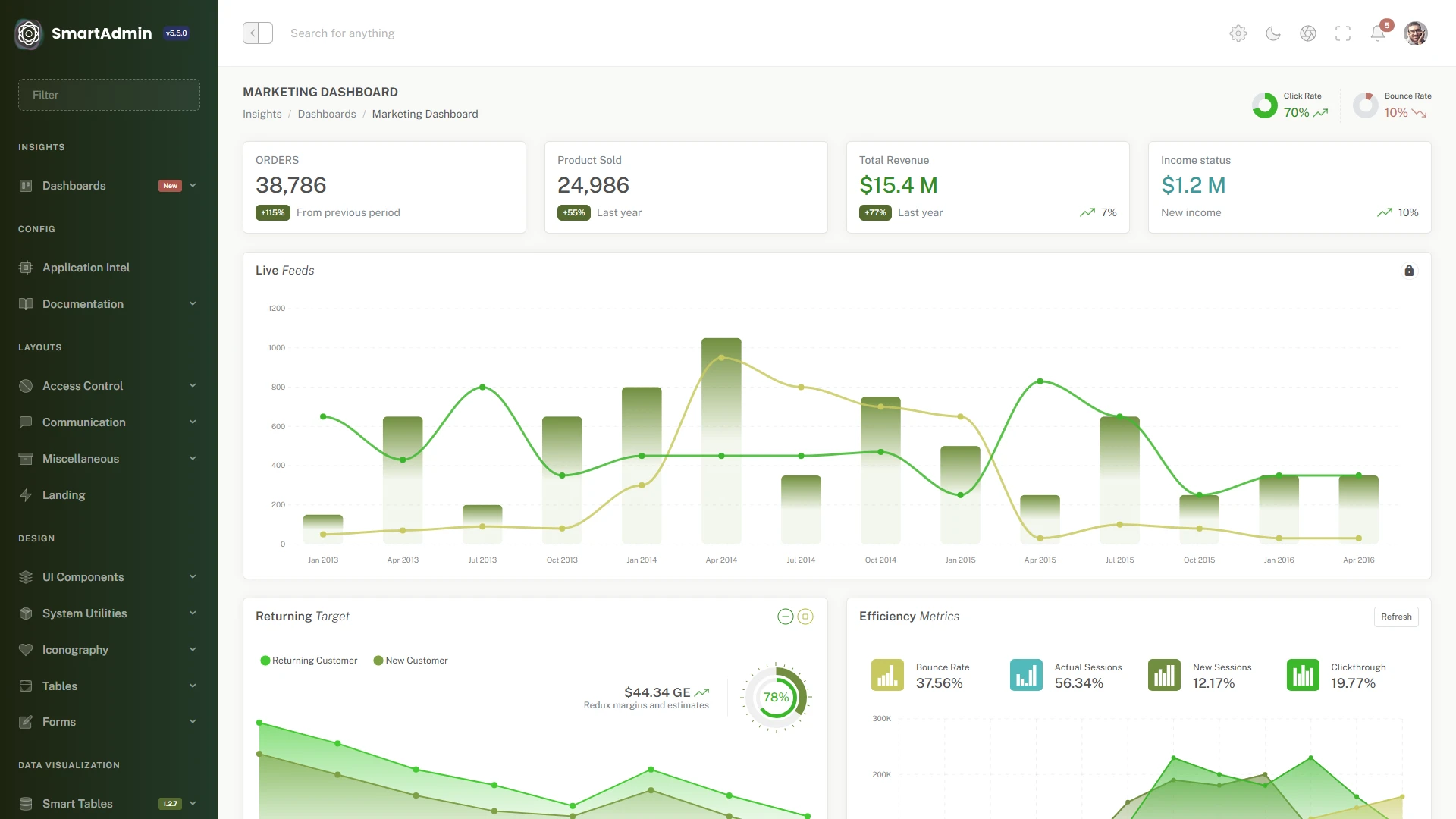1456x819 pixels.
Task: Expand the Access Control chevron
Action: [x=193, y=386]
